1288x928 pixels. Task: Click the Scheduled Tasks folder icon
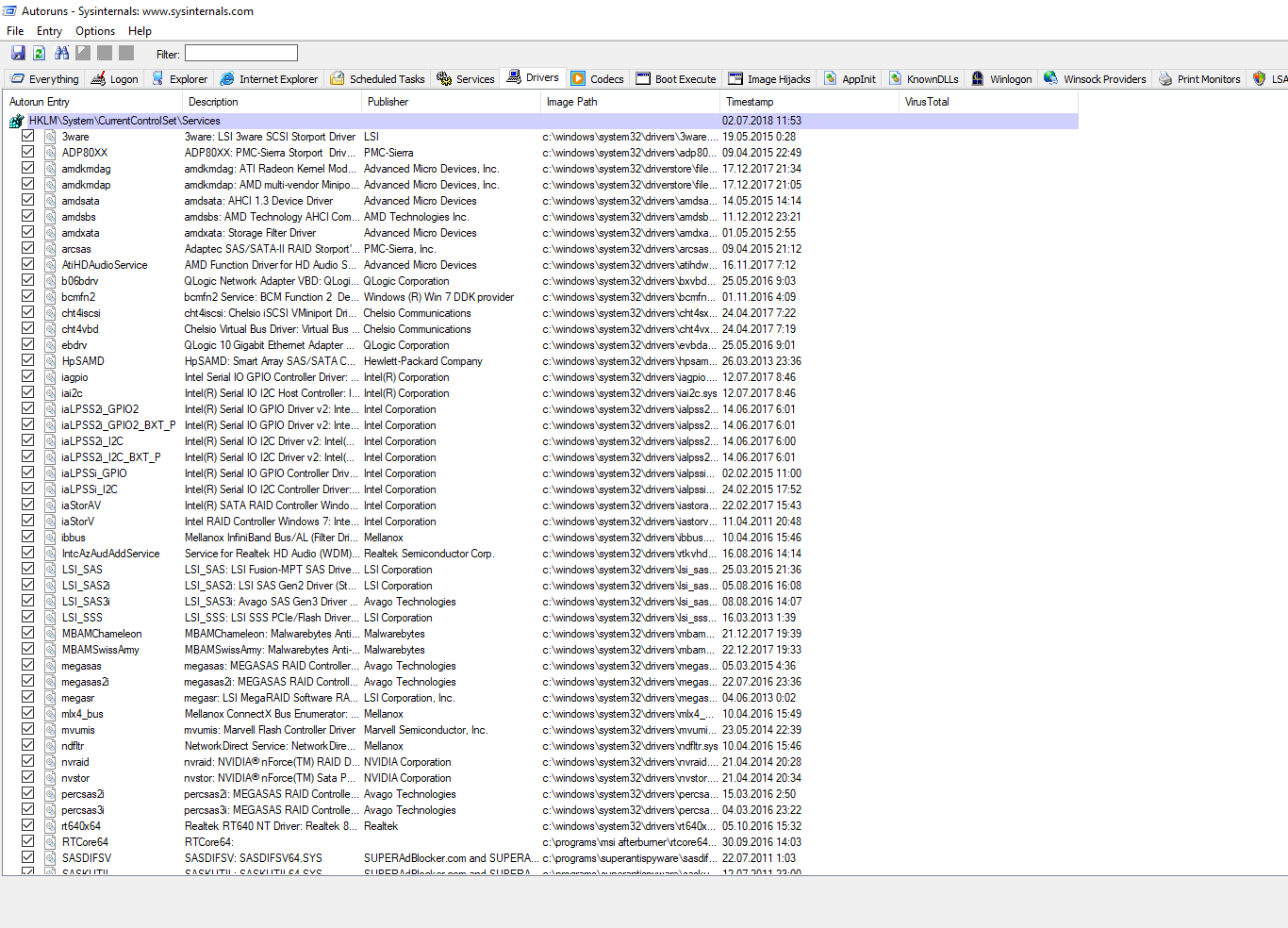(337, 78)
